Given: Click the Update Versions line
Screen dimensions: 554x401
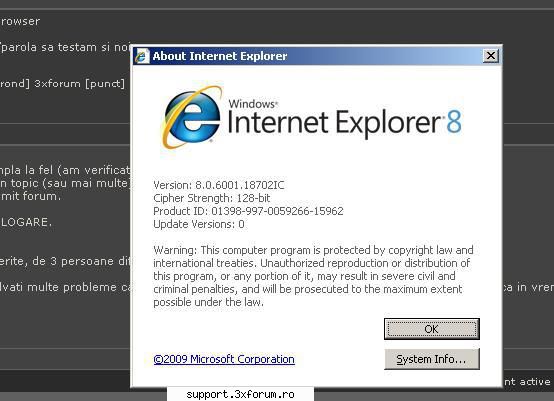Looking at the screenshot, I should pyautogui.click(x=199, y=224).
